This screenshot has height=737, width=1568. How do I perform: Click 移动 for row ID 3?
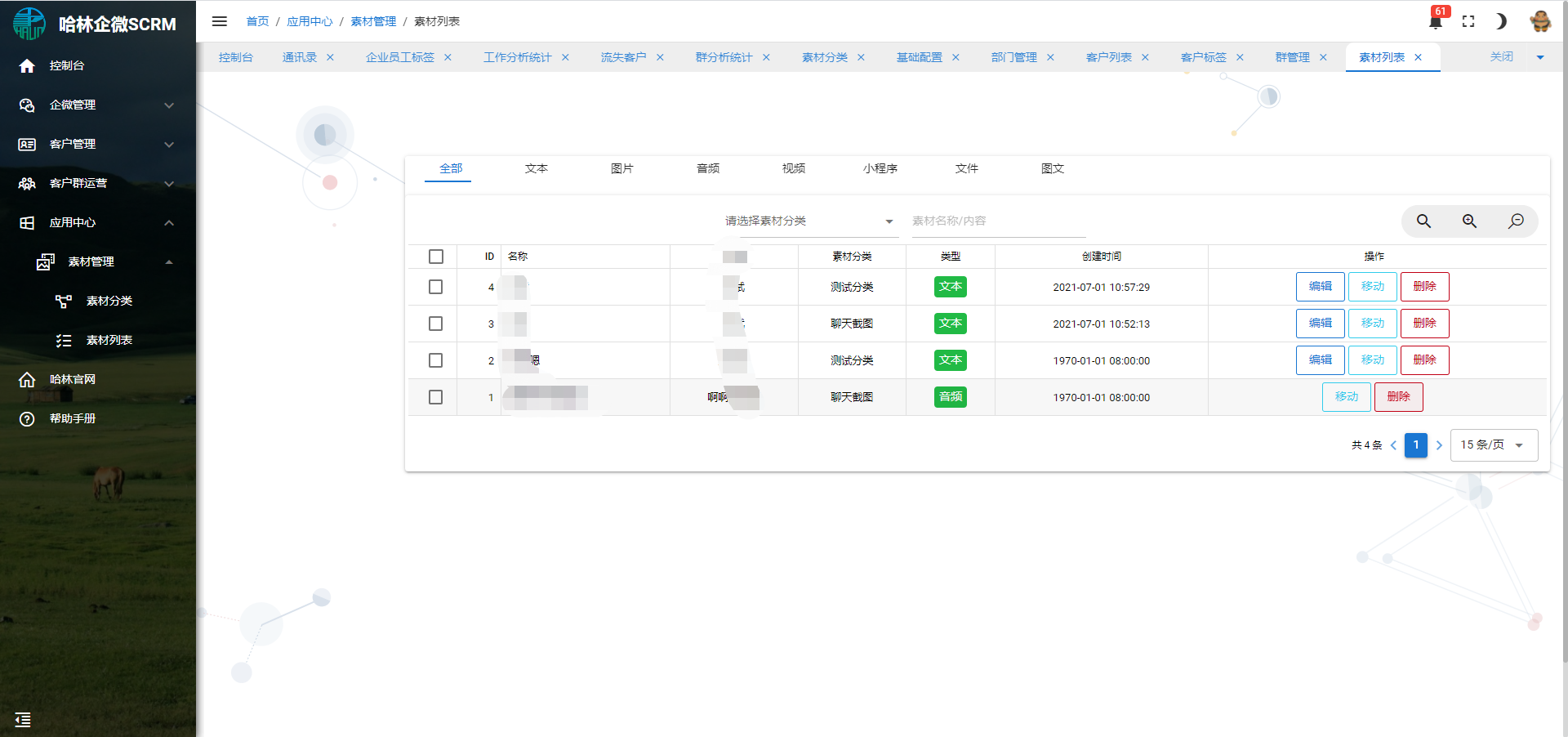coord(1373,324)
